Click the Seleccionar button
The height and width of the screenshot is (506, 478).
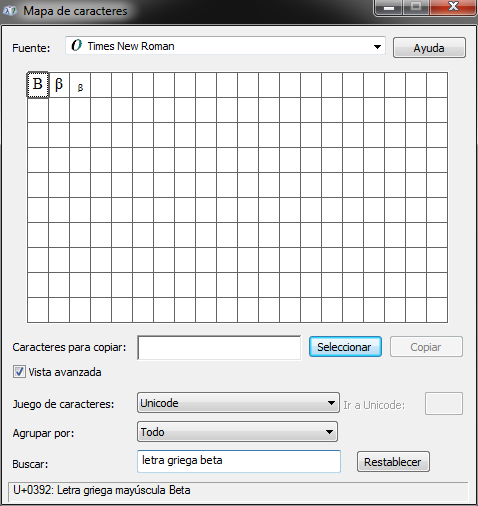tap(345, 347)
